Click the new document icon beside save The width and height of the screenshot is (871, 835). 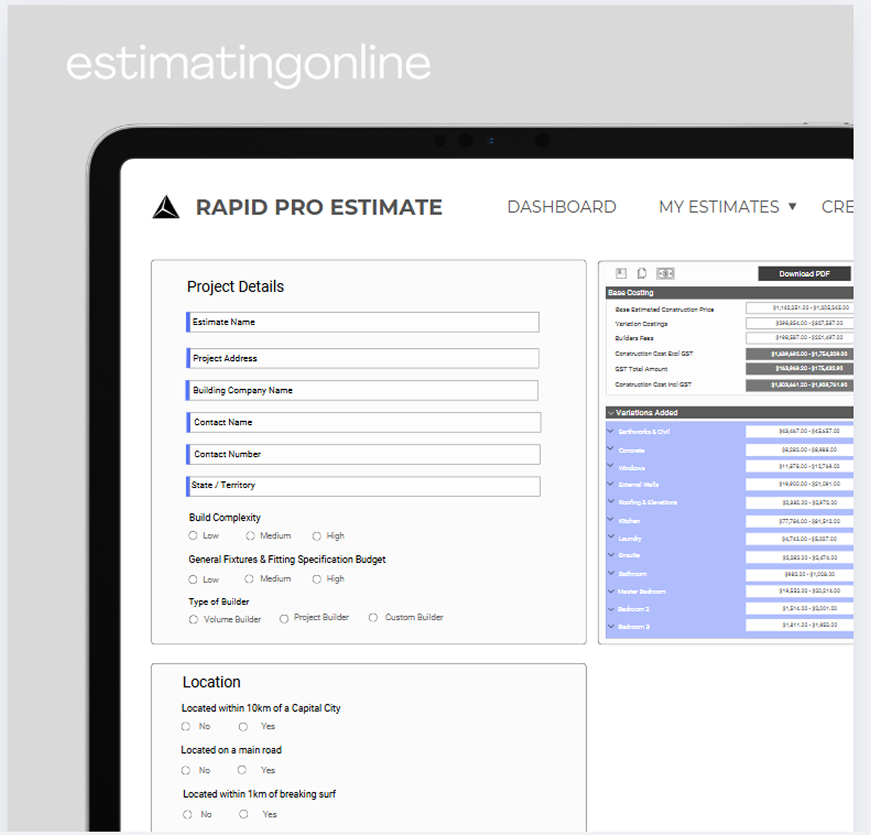(x=642, y=273)
